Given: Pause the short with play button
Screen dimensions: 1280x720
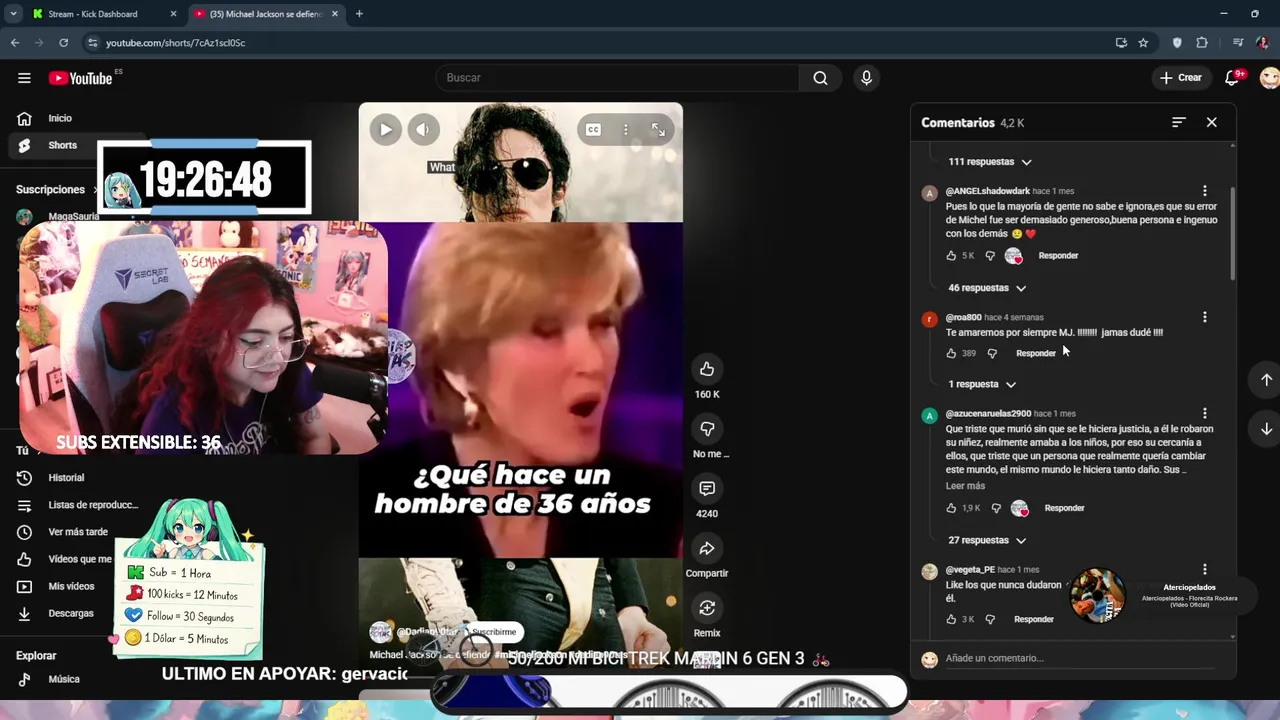Looking at the screenshot, I should click(x=386, y=129).
